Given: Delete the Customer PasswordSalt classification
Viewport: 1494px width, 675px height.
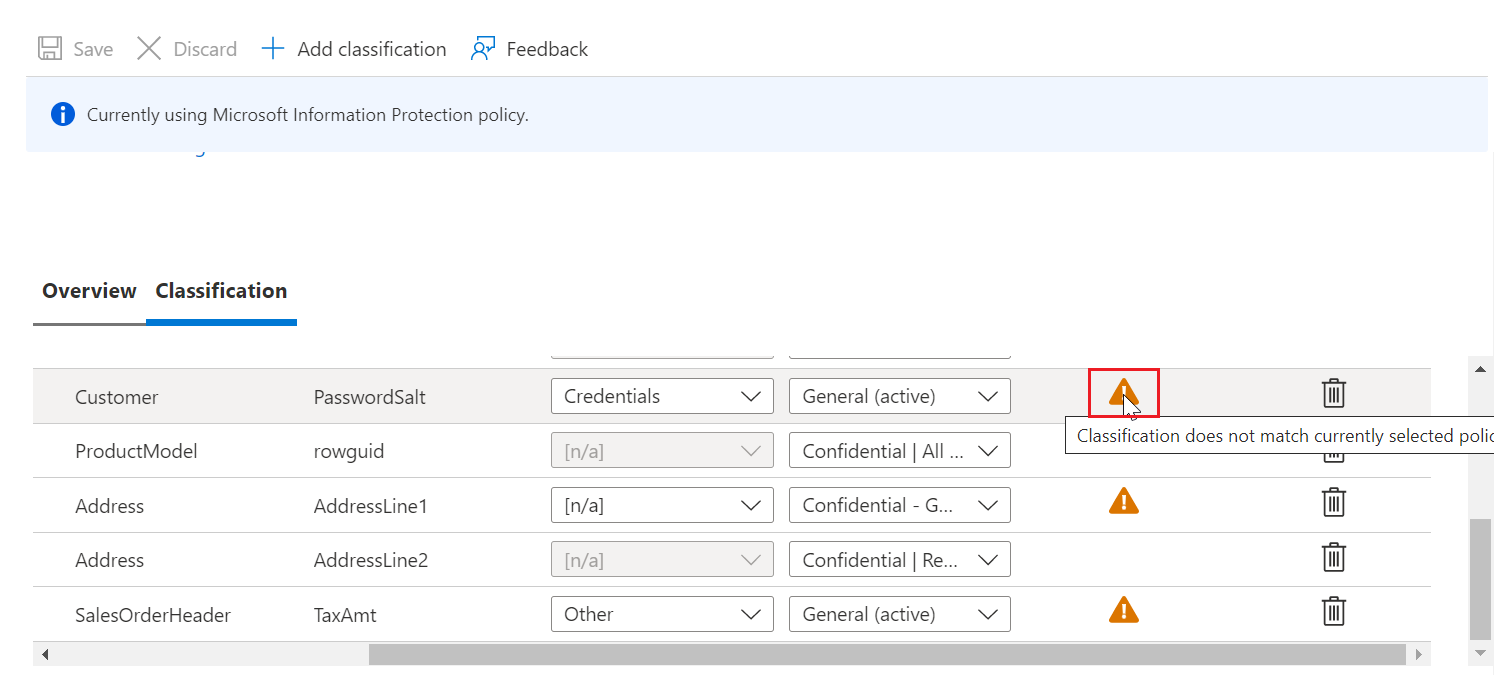Looking at the screenshot, I should 1333,394.
